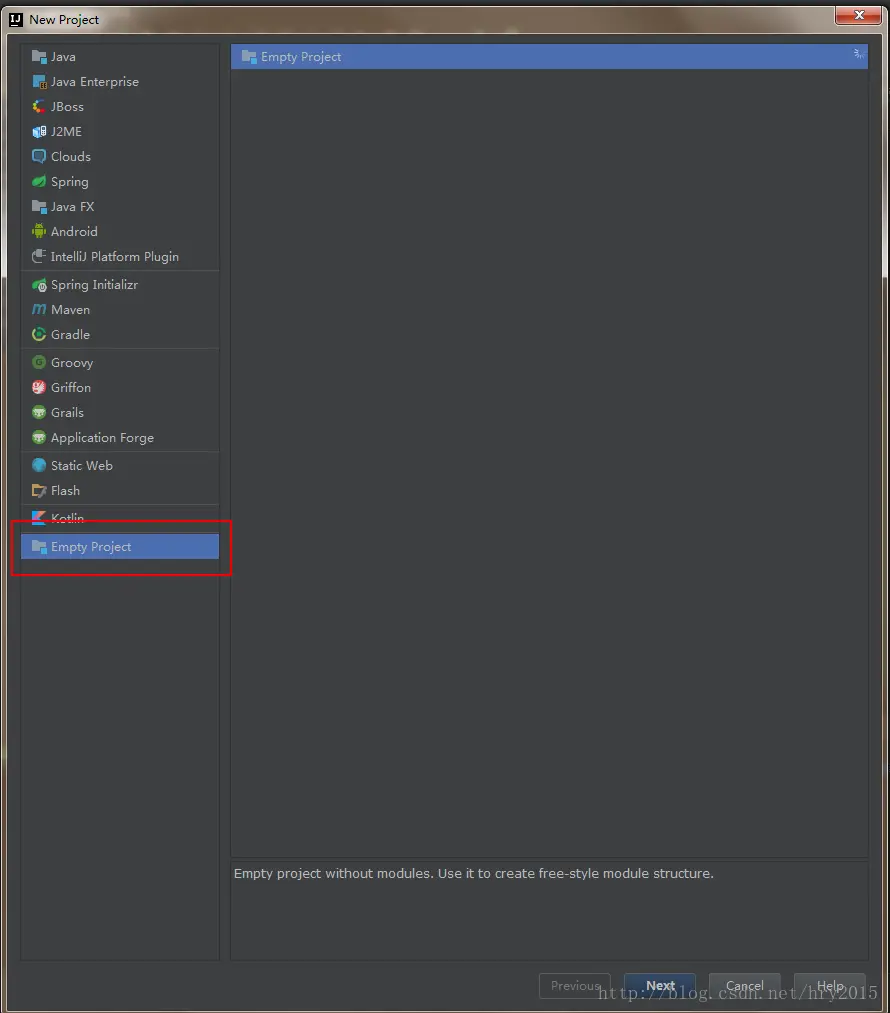
Task: Choose Spring Initializr label in the list
Action: coord(94,285)
